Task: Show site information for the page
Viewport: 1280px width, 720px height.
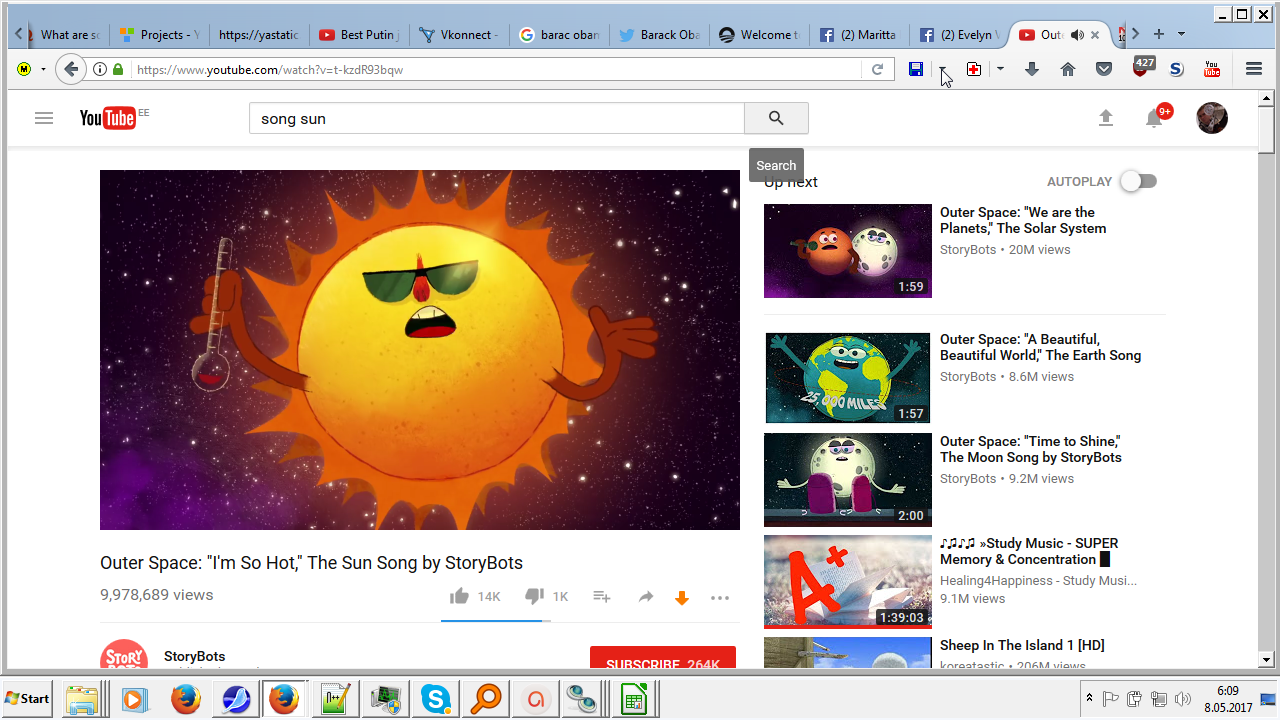Action: (x=100, y=69)
